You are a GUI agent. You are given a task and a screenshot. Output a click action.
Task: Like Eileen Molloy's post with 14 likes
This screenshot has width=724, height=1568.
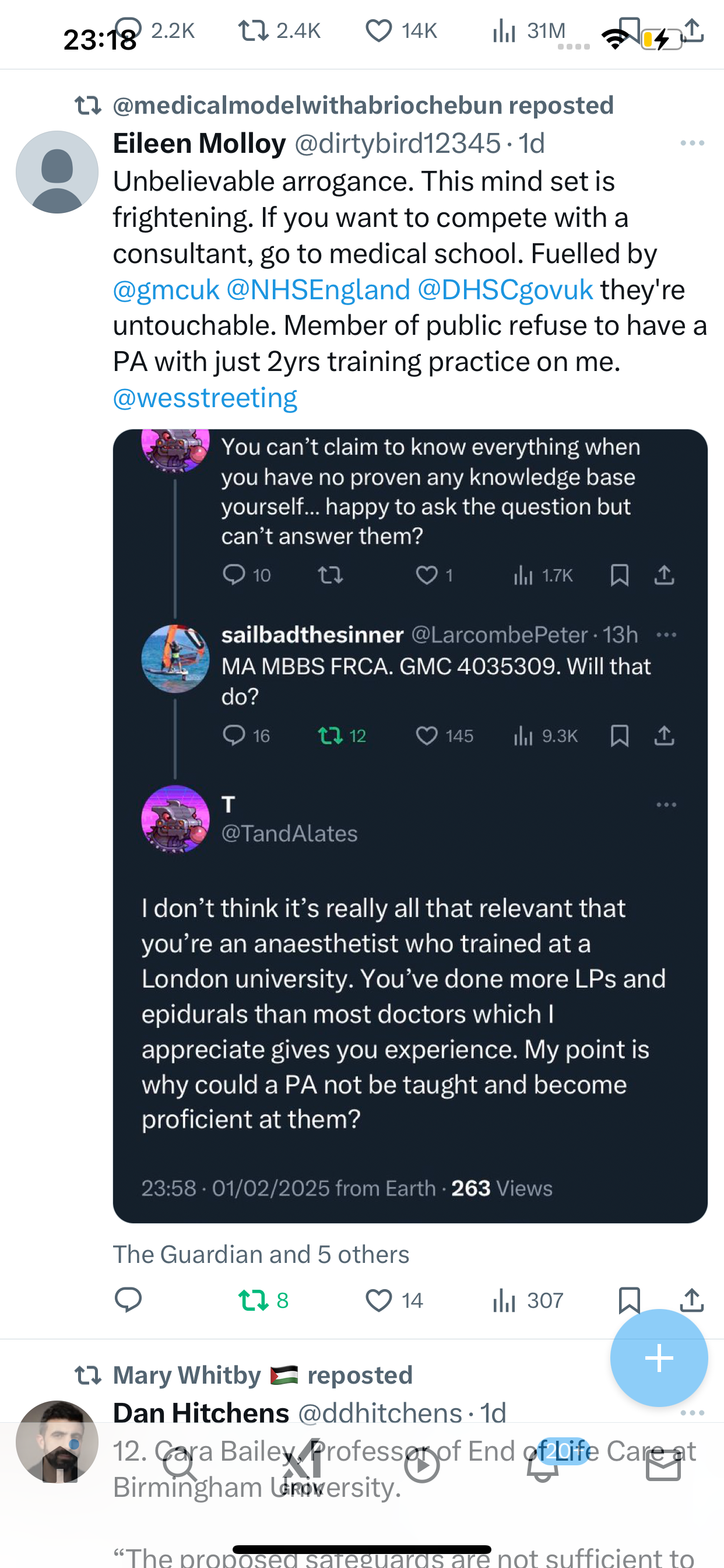coord(393,1300)
